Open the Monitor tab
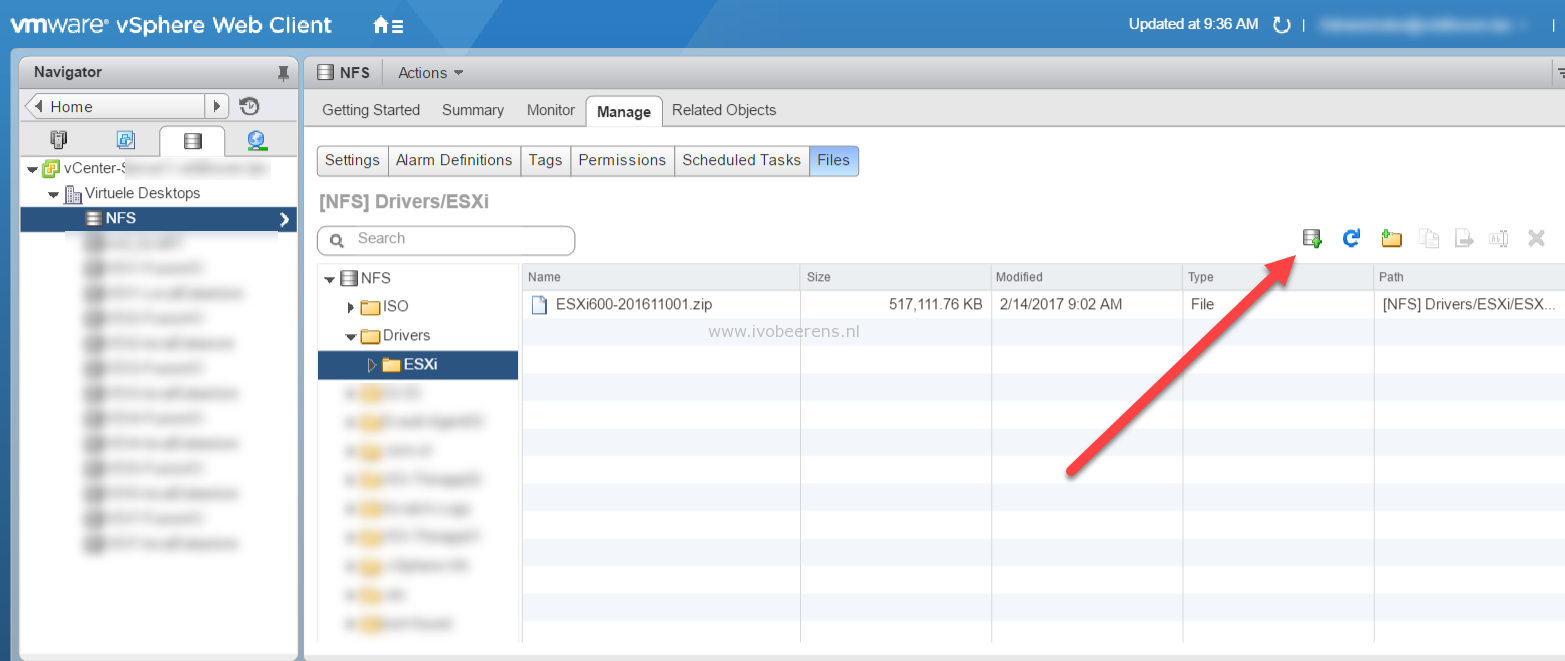1565x661 pixels. (551, 110)
